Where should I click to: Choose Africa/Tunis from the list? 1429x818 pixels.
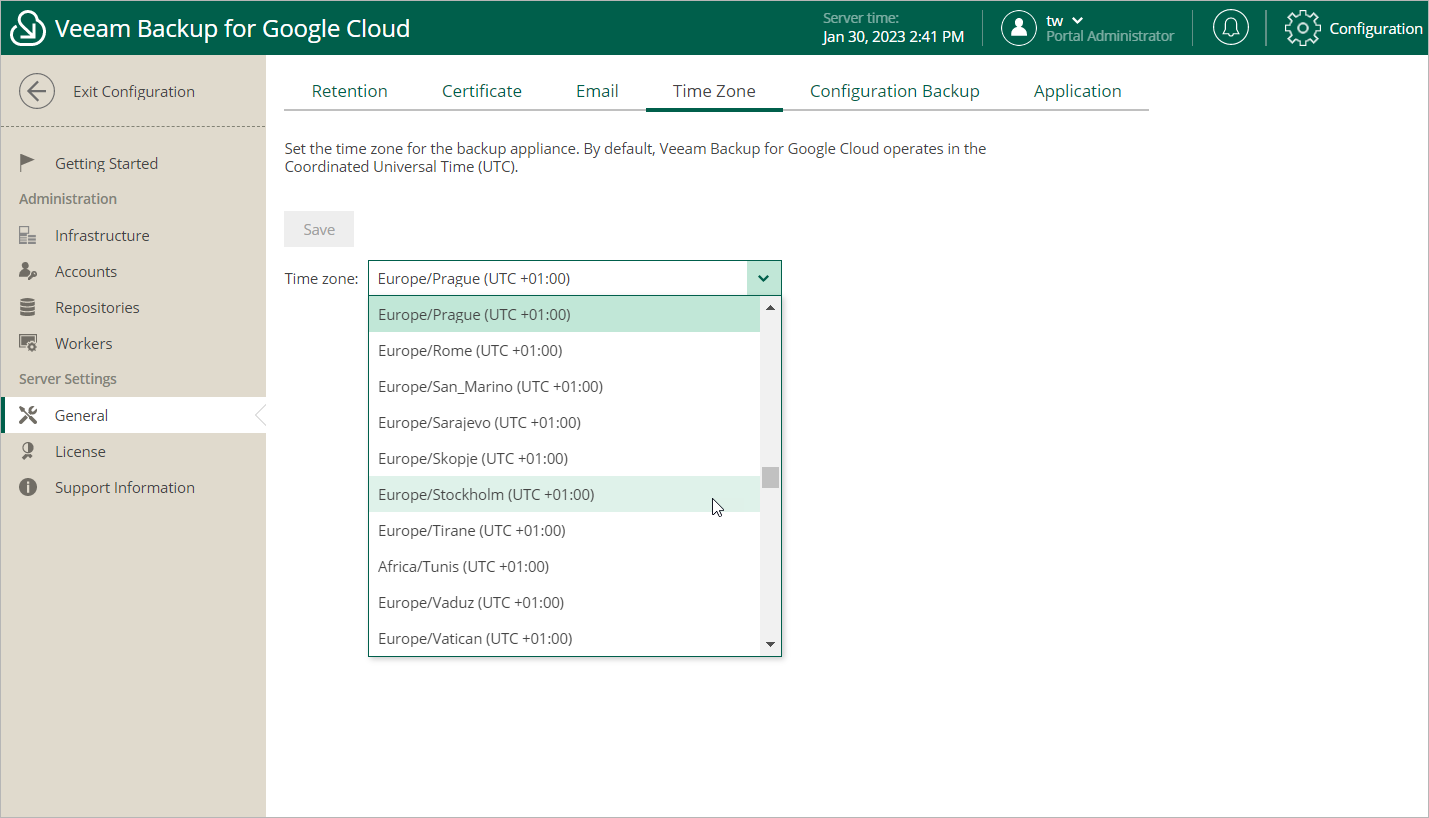[x=463, y=567]
